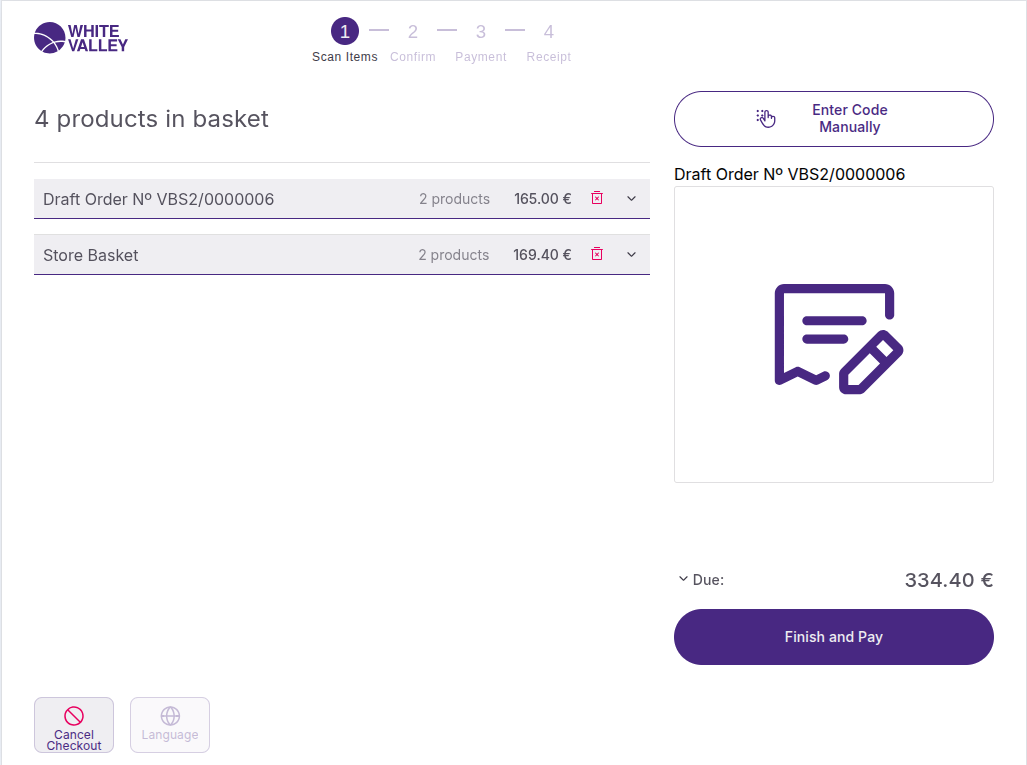Screen dimensions: 1027x765
Task: Delete the Draft Order from basket
Action: click(x=597, y=198)
